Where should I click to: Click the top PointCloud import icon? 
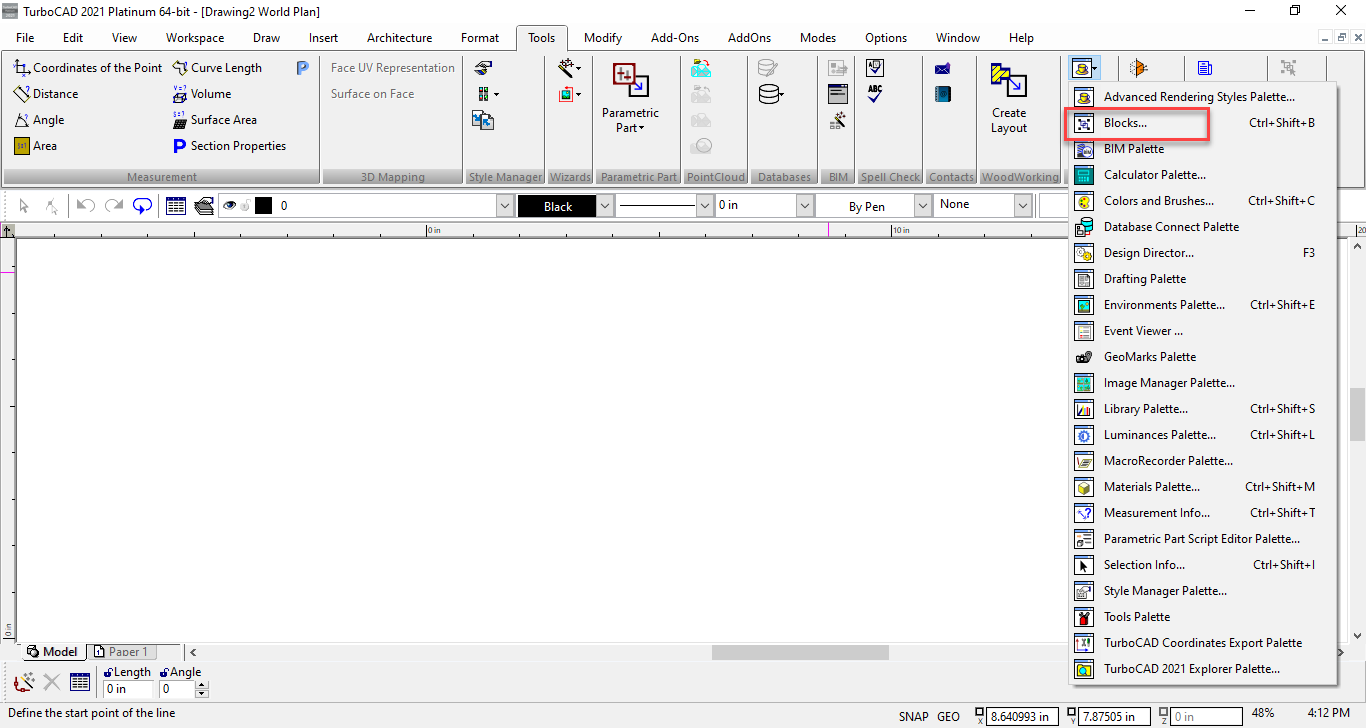(x=701, y=68)
